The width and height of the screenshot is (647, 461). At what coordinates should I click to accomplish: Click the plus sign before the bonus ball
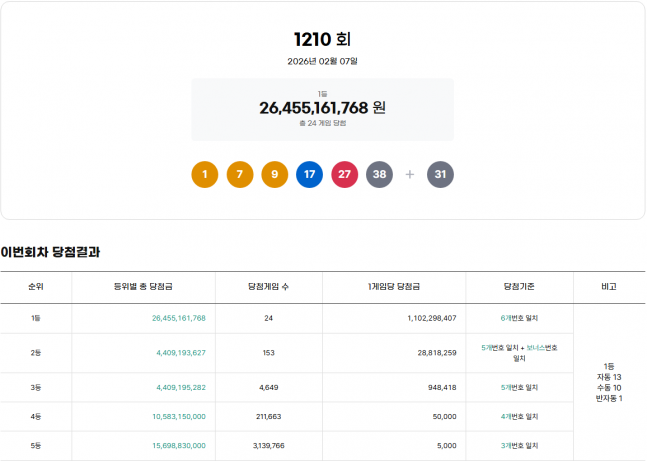point(410,174)
